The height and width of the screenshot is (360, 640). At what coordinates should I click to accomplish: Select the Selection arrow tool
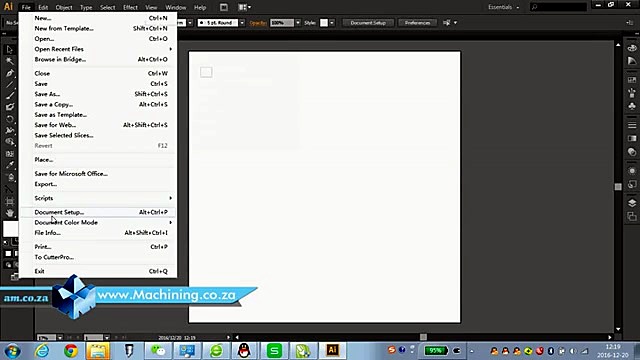click(9, 49)
